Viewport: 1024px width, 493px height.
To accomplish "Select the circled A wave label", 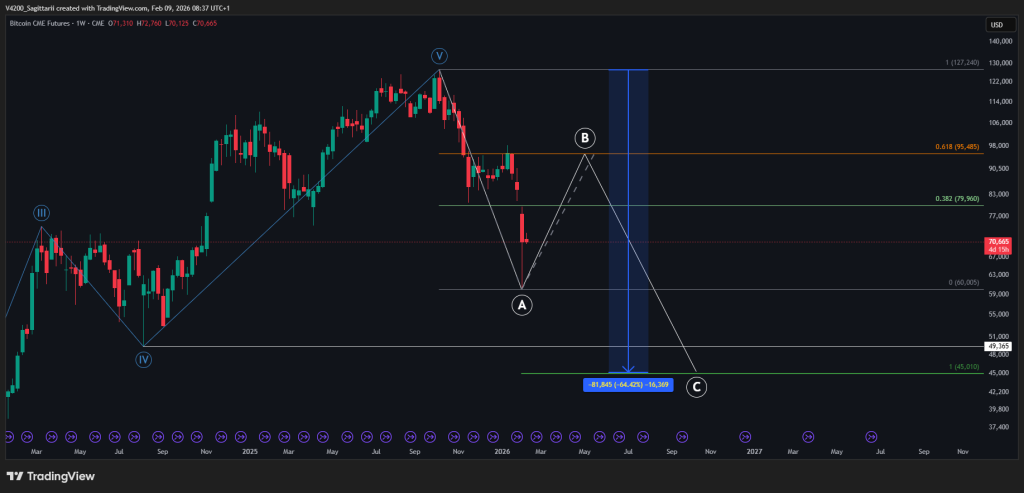I will pyautogui.click(x=521, y=306).
